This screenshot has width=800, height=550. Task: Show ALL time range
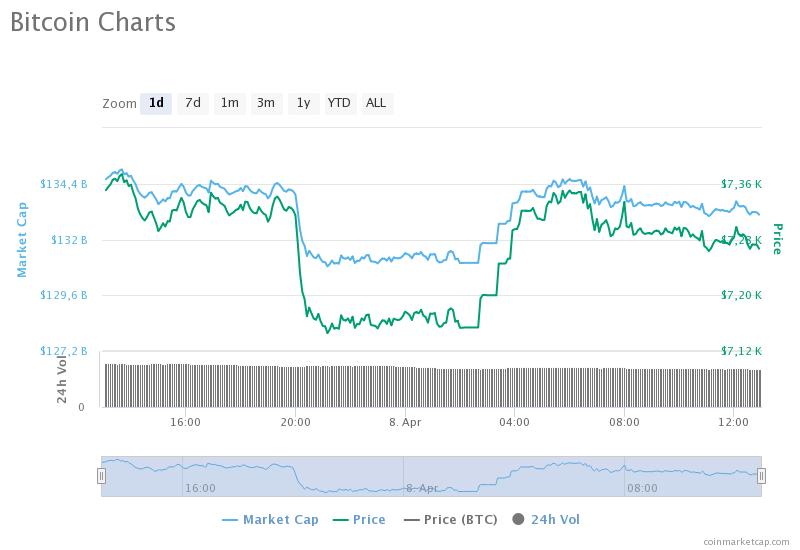(376, 103)
